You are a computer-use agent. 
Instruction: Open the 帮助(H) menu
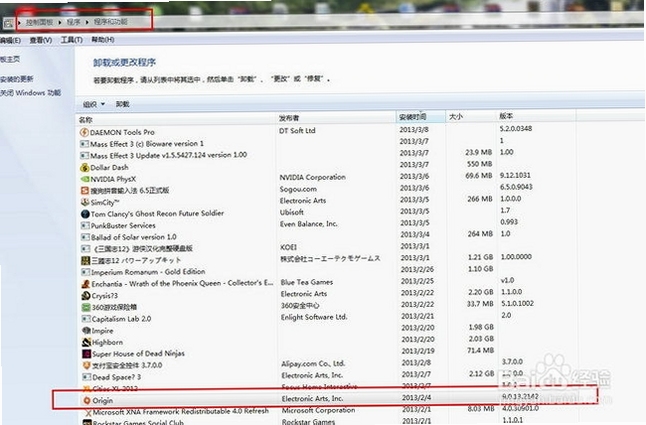[103, 40]
